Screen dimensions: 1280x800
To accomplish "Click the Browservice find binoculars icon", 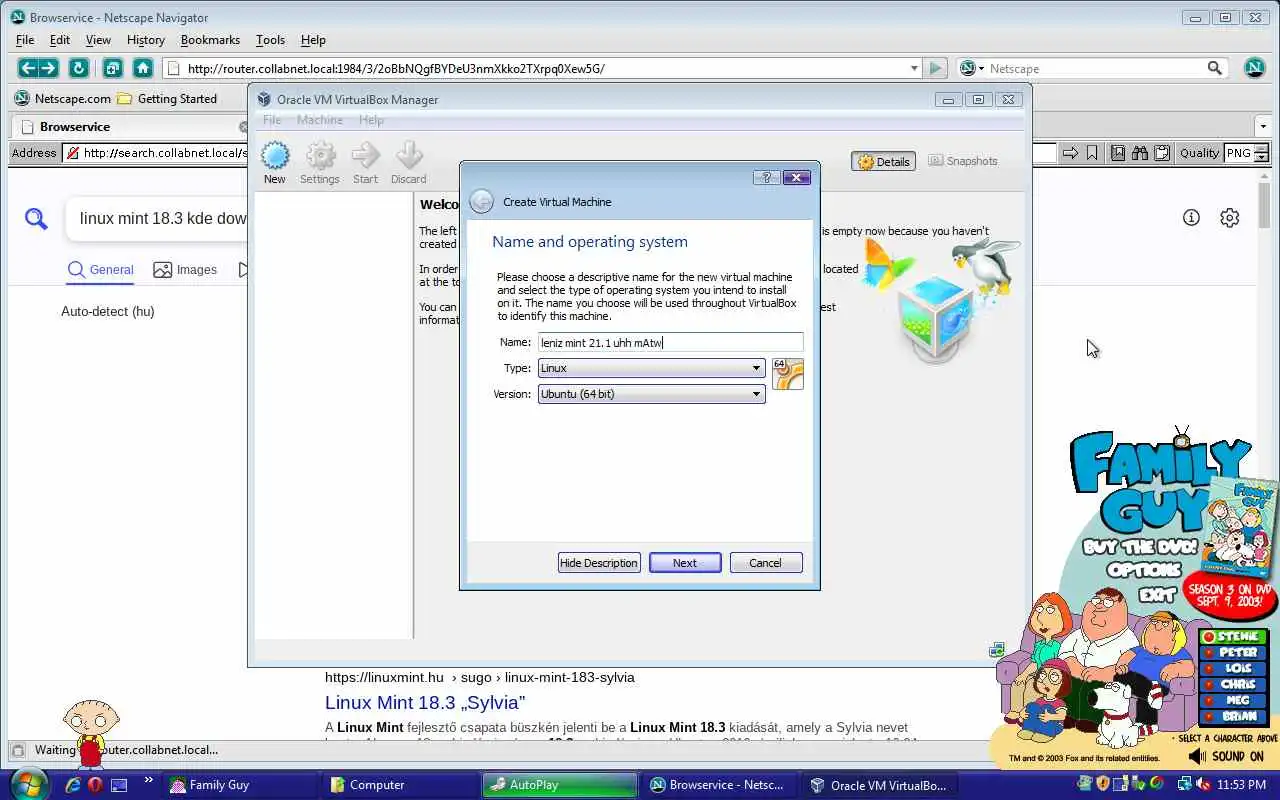I will coord(1139,153).
